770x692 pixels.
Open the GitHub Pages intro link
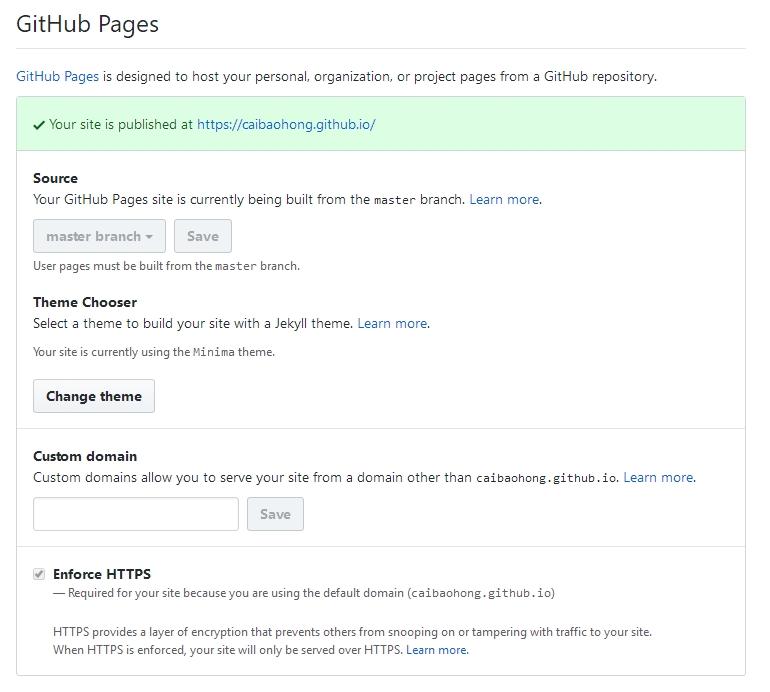(57, 77)
